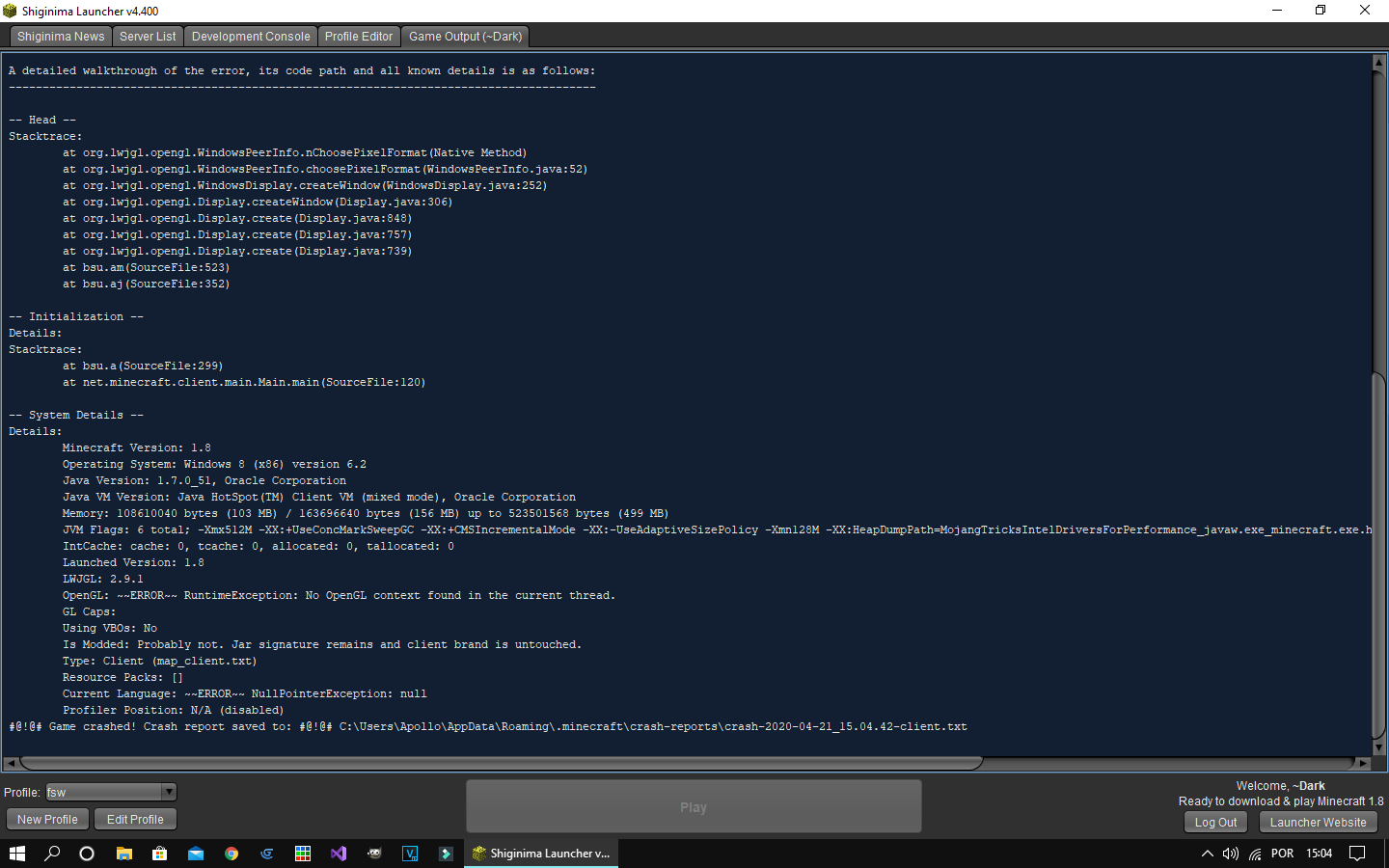Switch to the Shiginima News tab

click(x=61, y=37)
